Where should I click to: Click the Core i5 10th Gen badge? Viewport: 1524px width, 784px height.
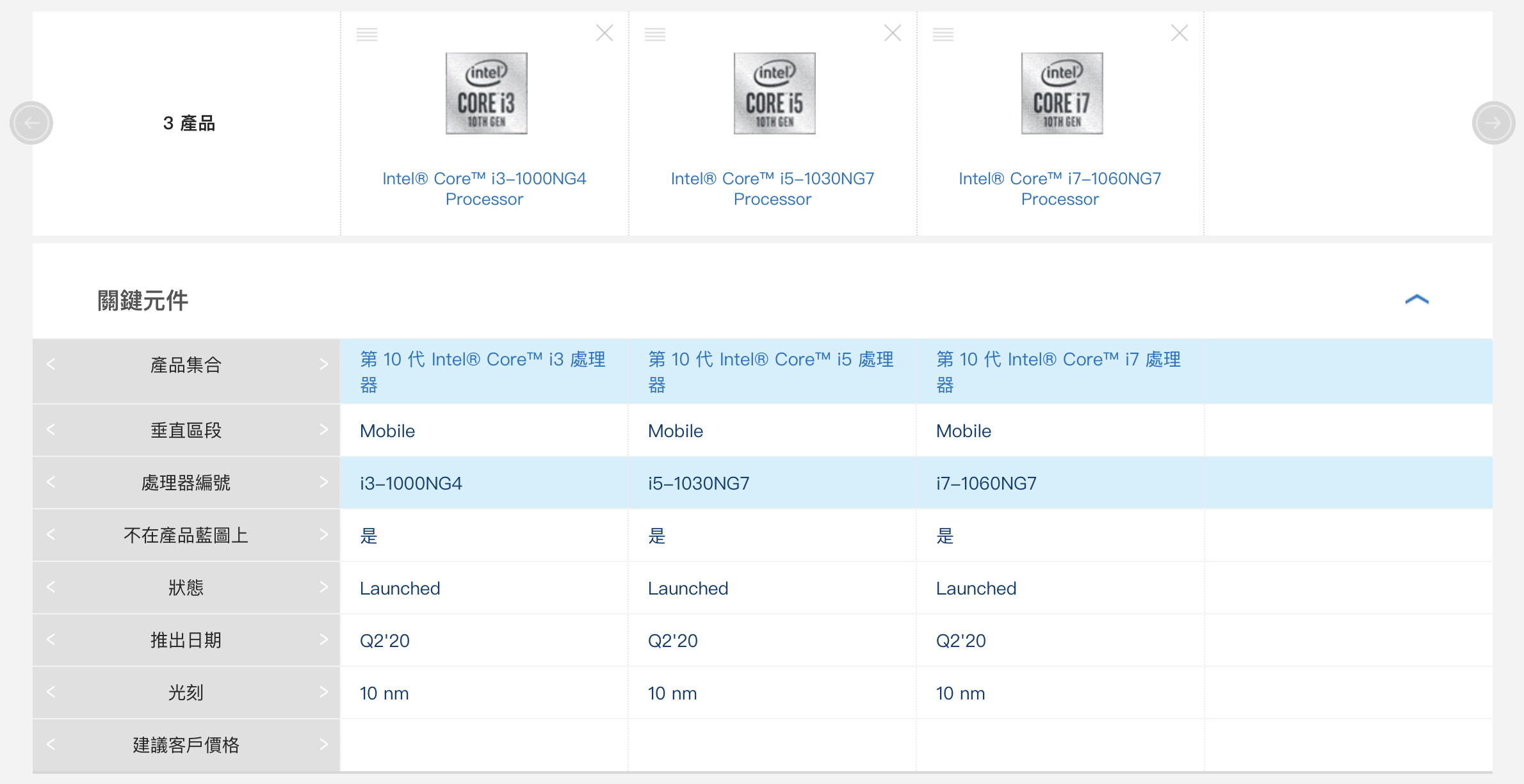pyautogui.click(x=775, y=93)
